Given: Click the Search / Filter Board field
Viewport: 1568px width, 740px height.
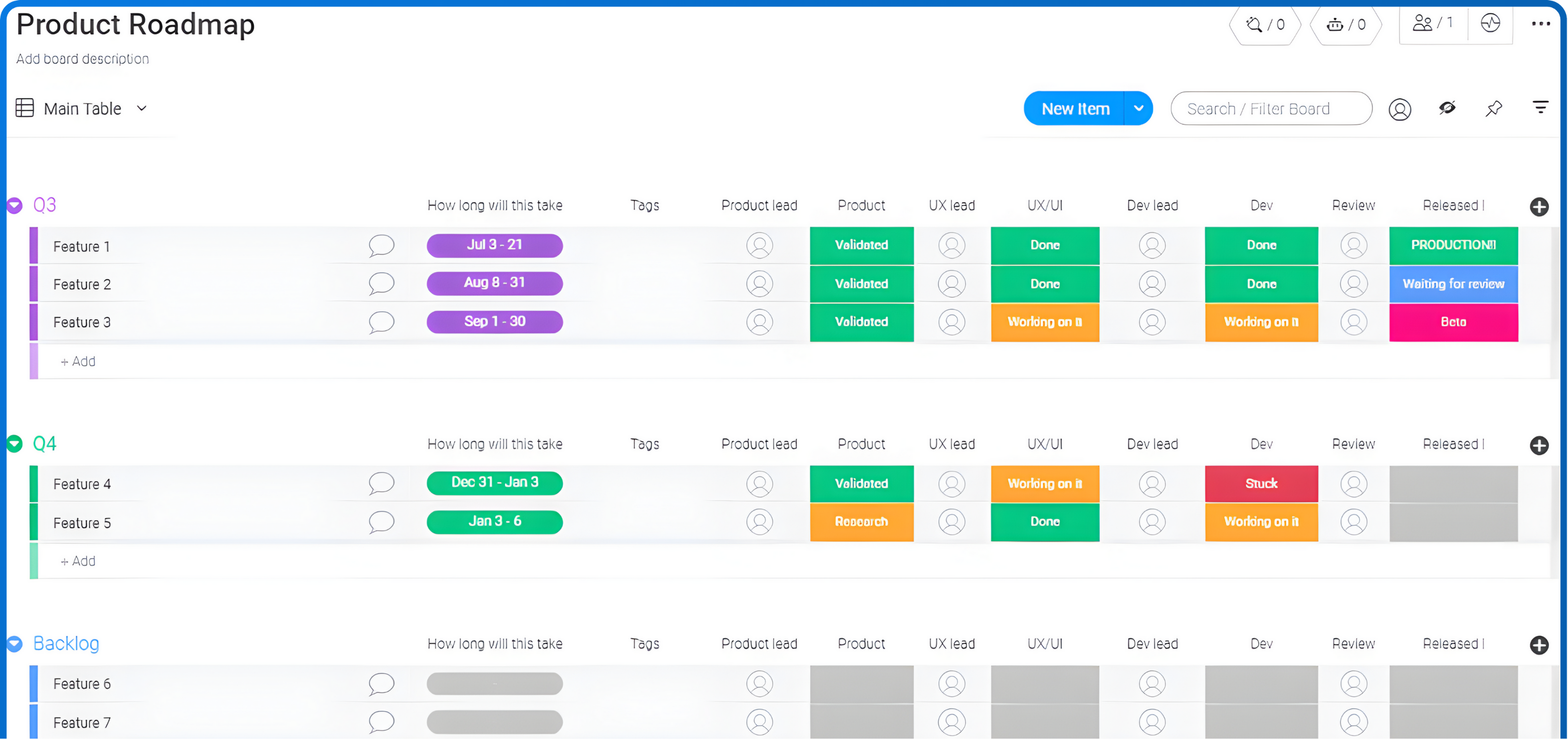Looking at the screenshot, I should point(1270,108).
